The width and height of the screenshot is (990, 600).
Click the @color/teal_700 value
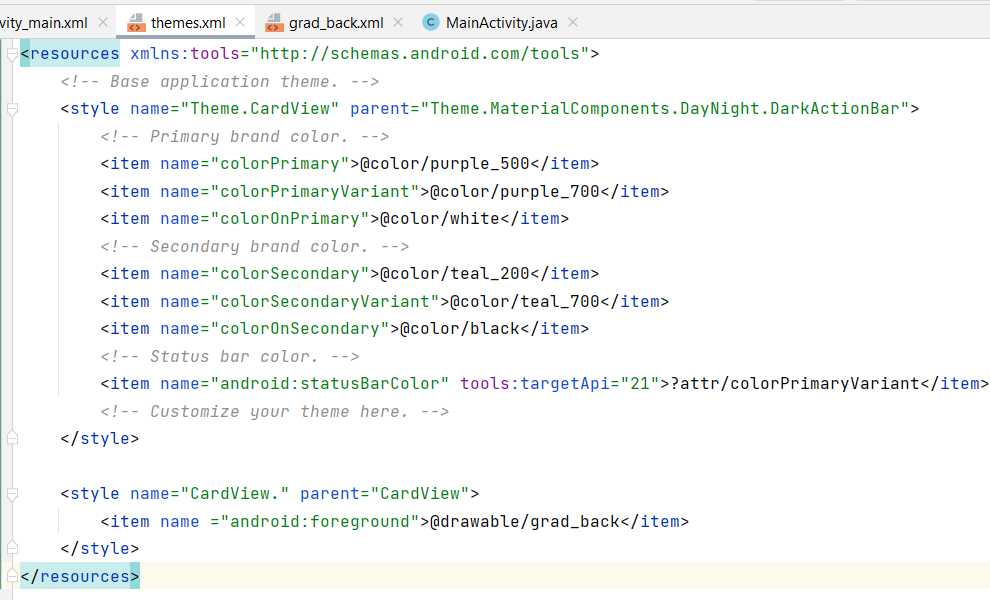pyautogui.click(x=524, y=301)
